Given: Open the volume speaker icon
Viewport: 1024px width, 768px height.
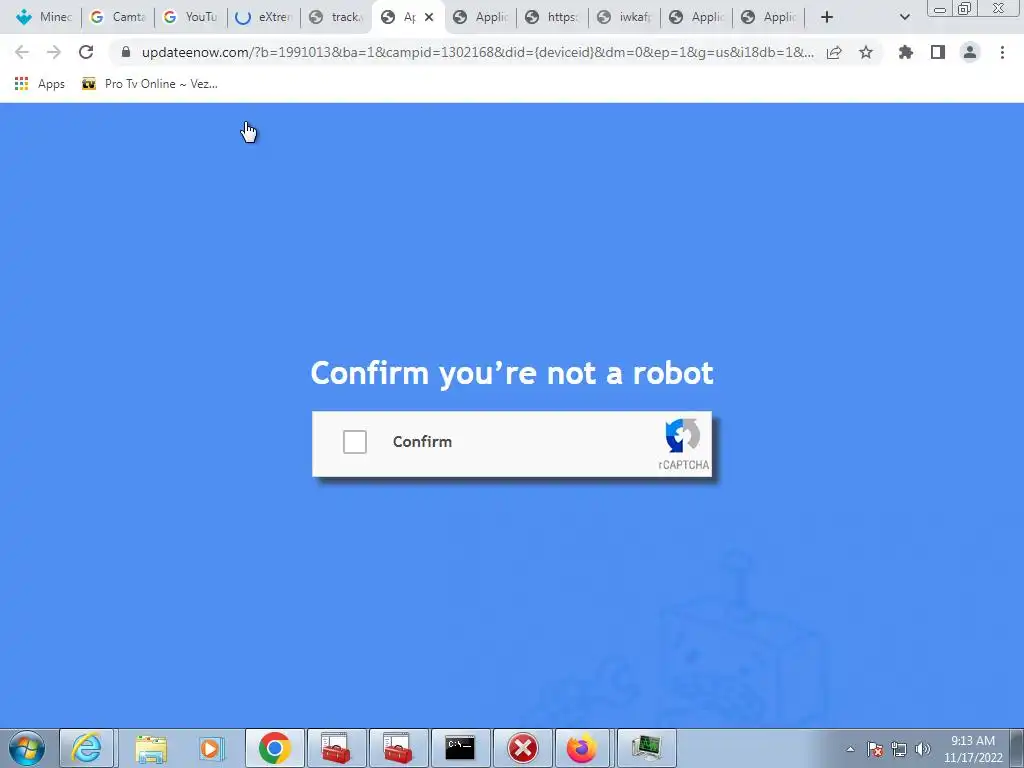Looking at the screenshot, I should [x=922, y=749].
